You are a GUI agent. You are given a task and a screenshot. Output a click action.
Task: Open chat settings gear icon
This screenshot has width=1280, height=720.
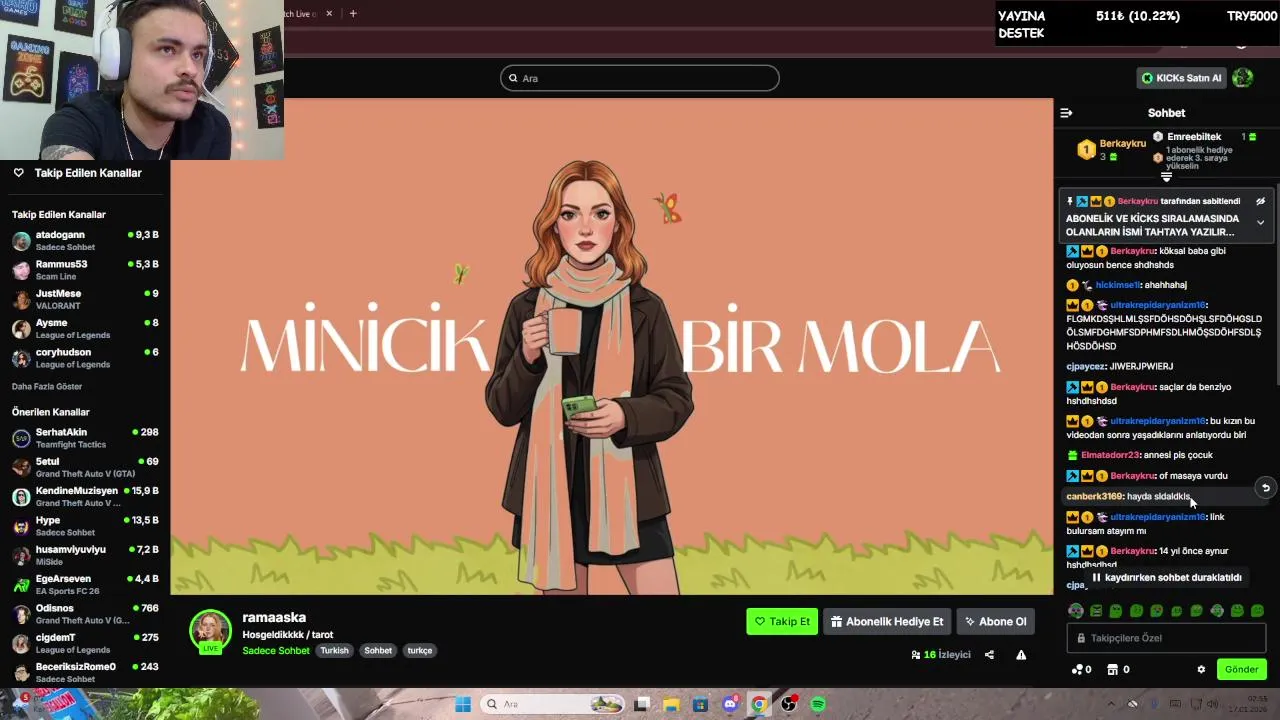pos(1201,669)
